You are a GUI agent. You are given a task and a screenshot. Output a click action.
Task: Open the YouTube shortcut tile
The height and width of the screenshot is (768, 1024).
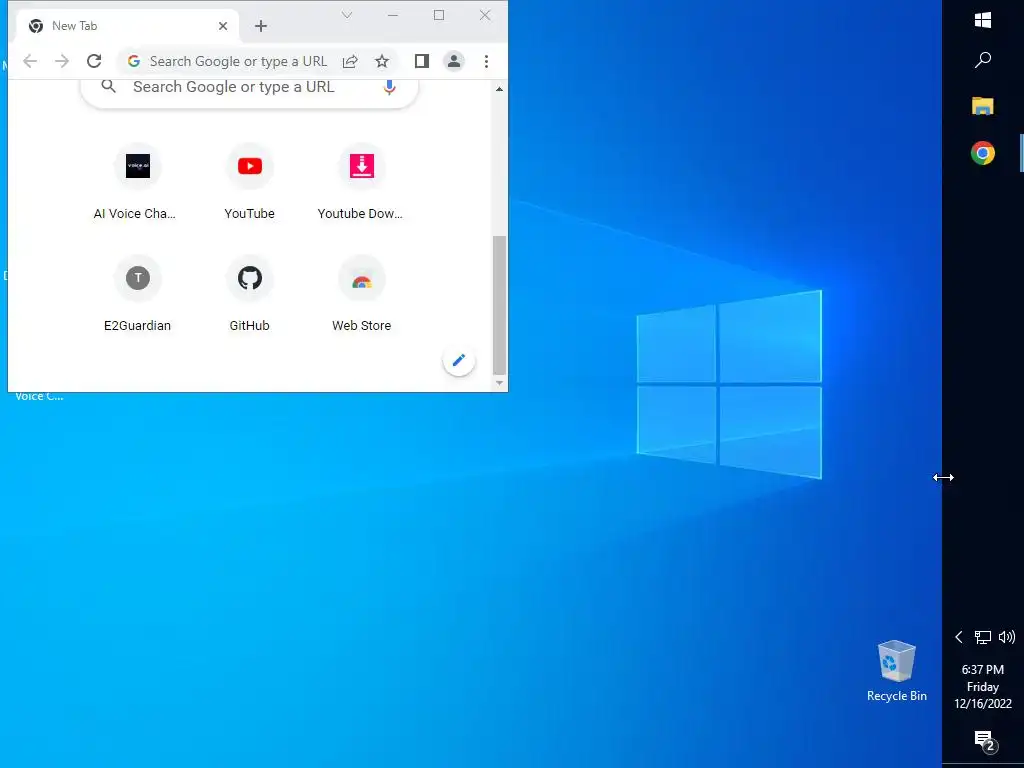(x=249, y=182)
